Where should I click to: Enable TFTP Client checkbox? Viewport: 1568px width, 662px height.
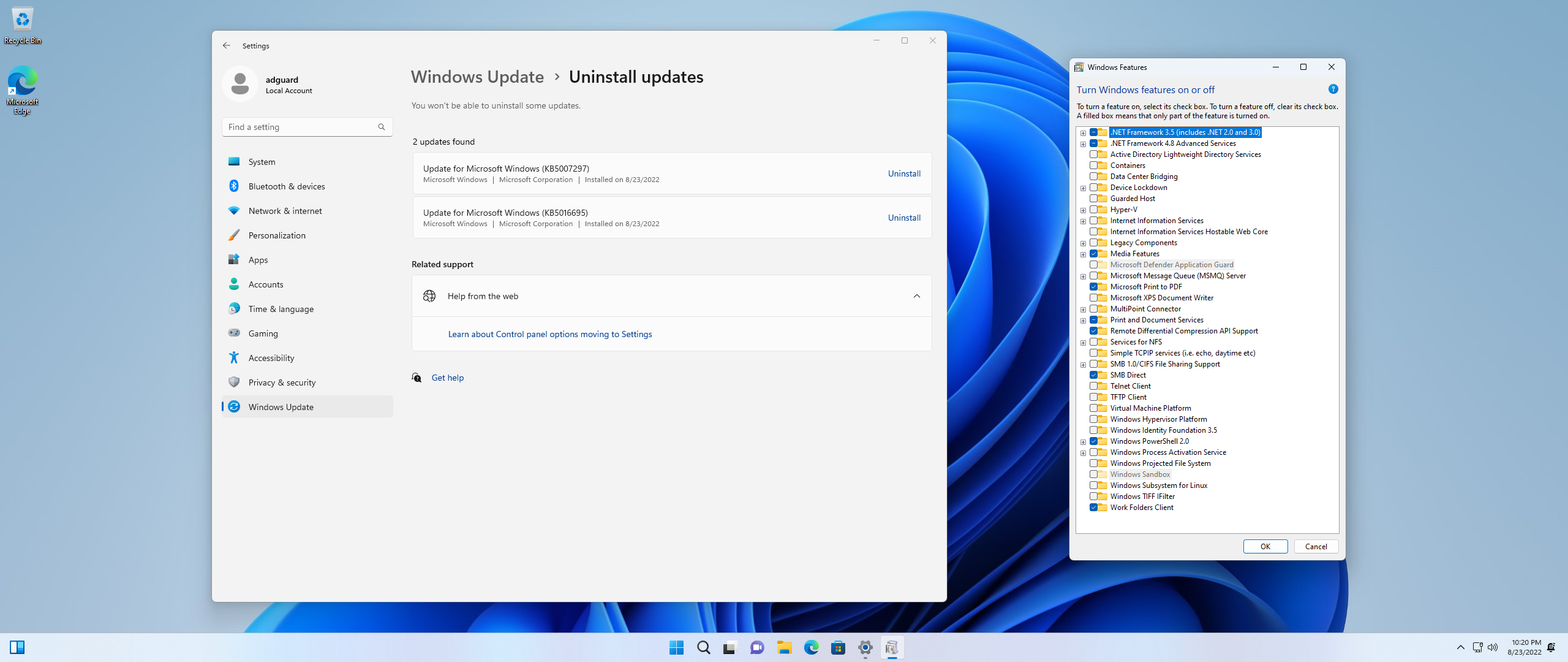pyautogui.click(x=1093, y=397)
